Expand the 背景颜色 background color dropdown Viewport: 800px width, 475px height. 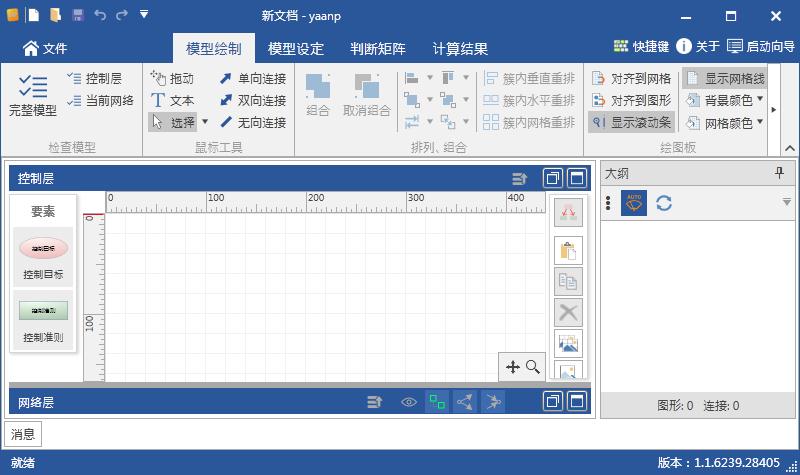tap(760, 100)
